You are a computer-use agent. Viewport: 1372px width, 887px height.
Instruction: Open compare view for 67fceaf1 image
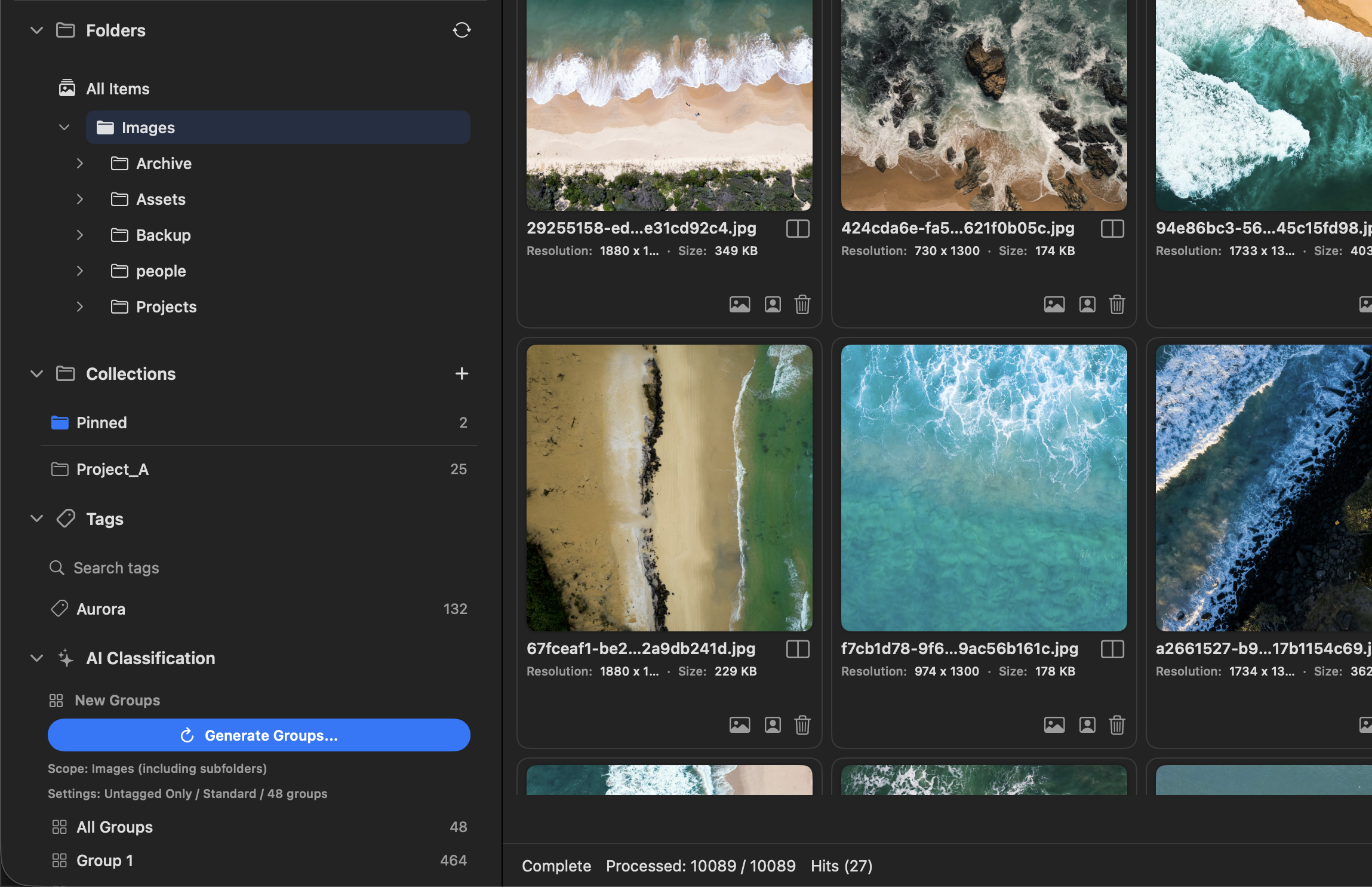[798, 649]
